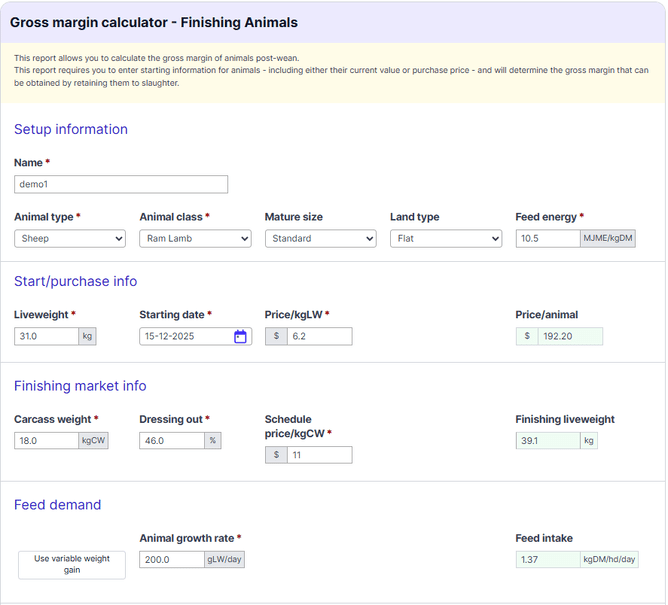The width and height of the screenshot is (668, 605).
Task: Select the Land type dropdown
Action: 445,239
